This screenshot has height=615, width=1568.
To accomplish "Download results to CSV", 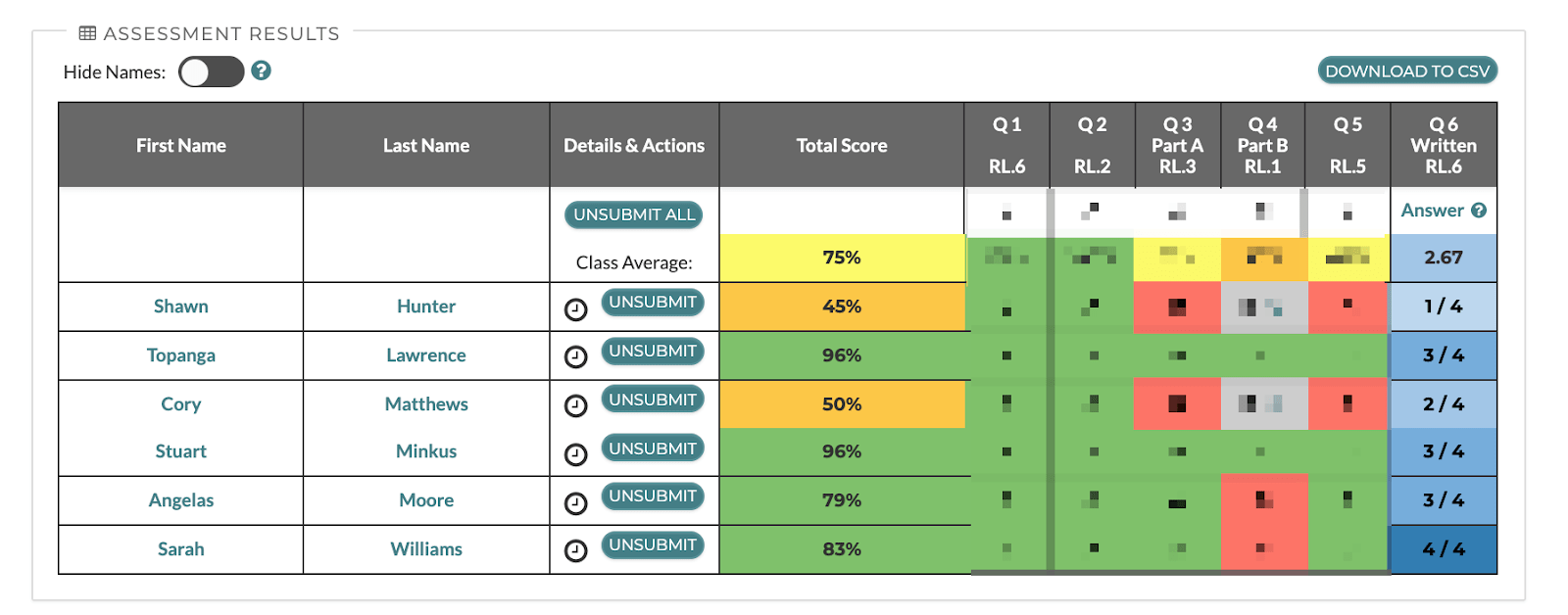I will (1407, 71).
